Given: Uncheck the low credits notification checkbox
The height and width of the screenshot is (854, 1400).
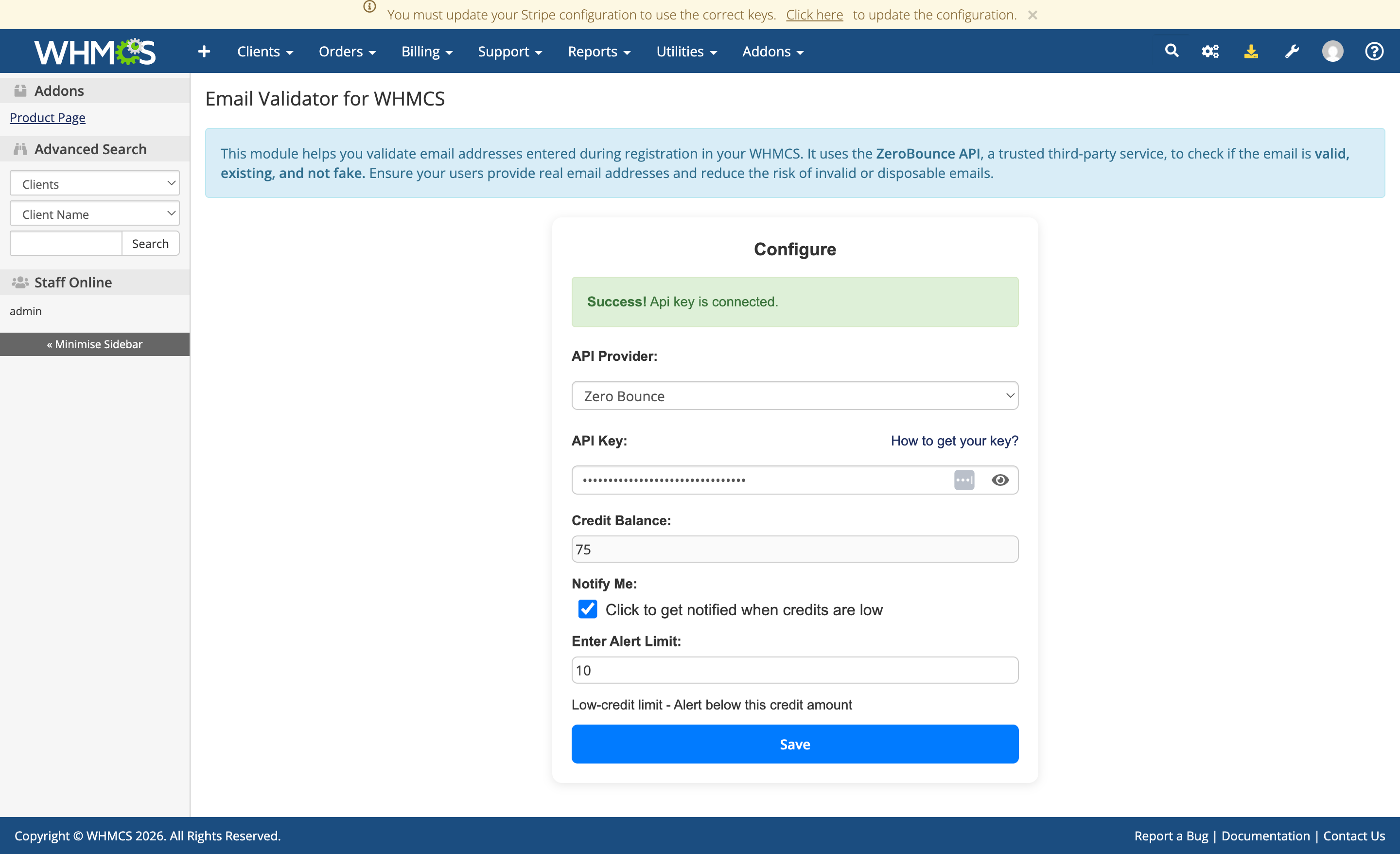Looking at the screenshot, I should (588, 609).
